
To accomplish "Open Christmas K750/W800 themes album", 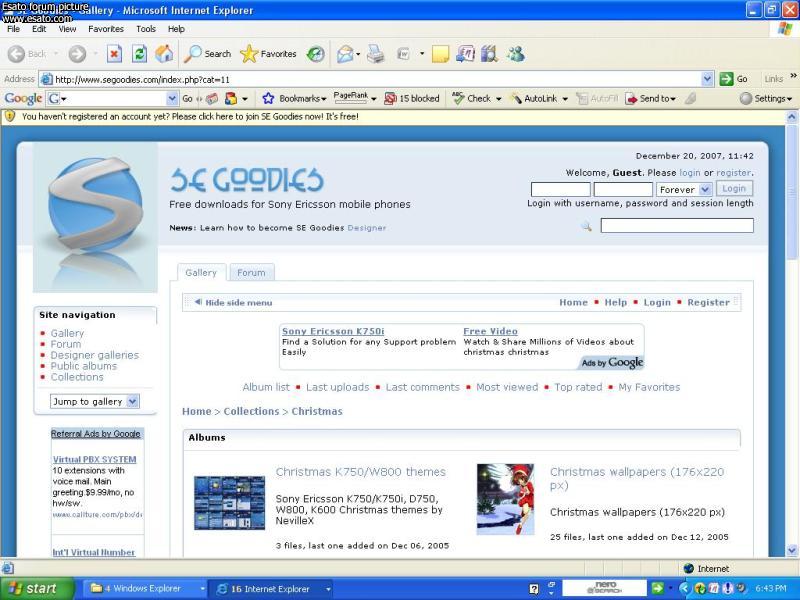I will pyautogui.click(x=361, y=472).
